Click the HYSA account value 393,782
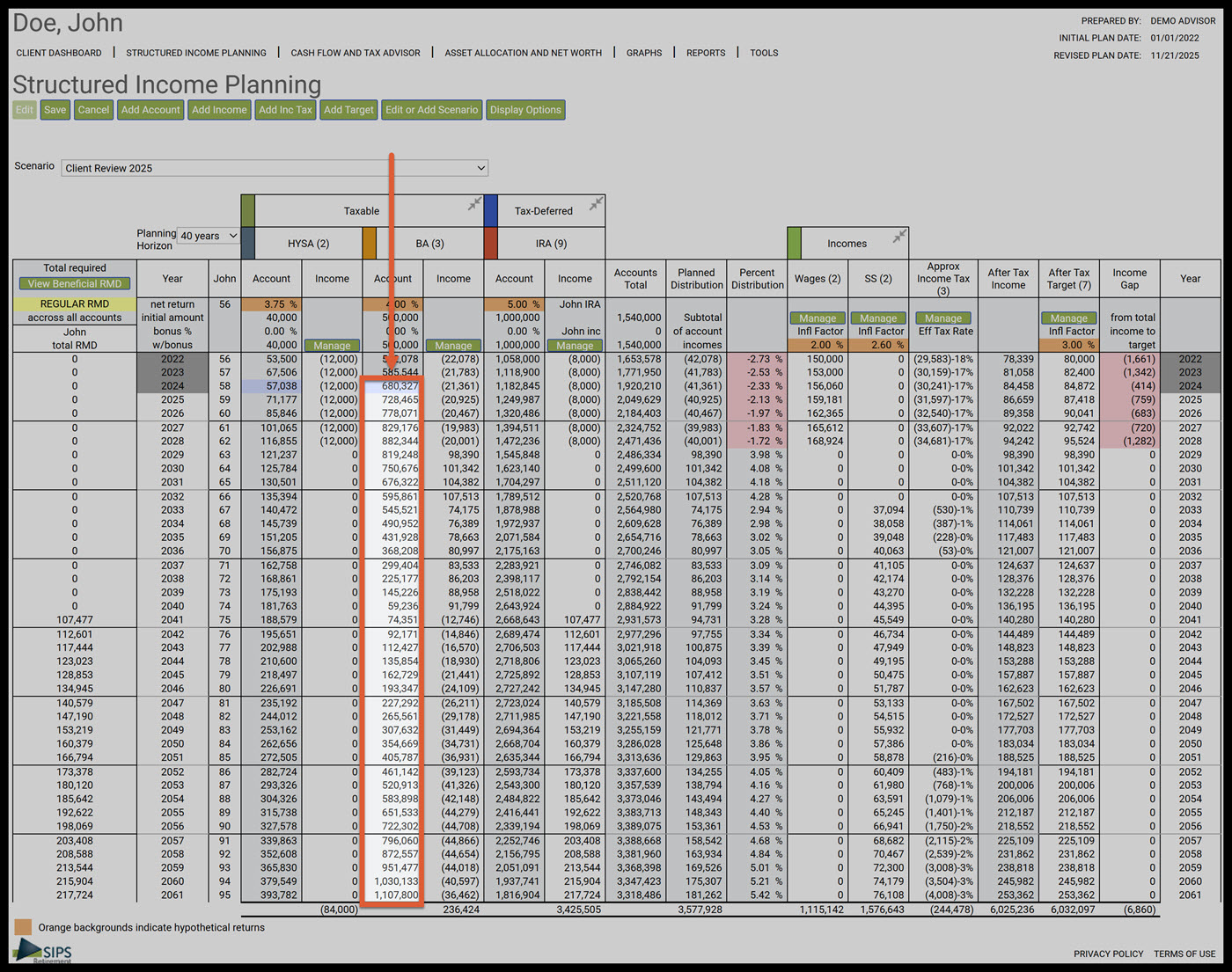Screen dimensions: 1232x972 tap(279, 895)
